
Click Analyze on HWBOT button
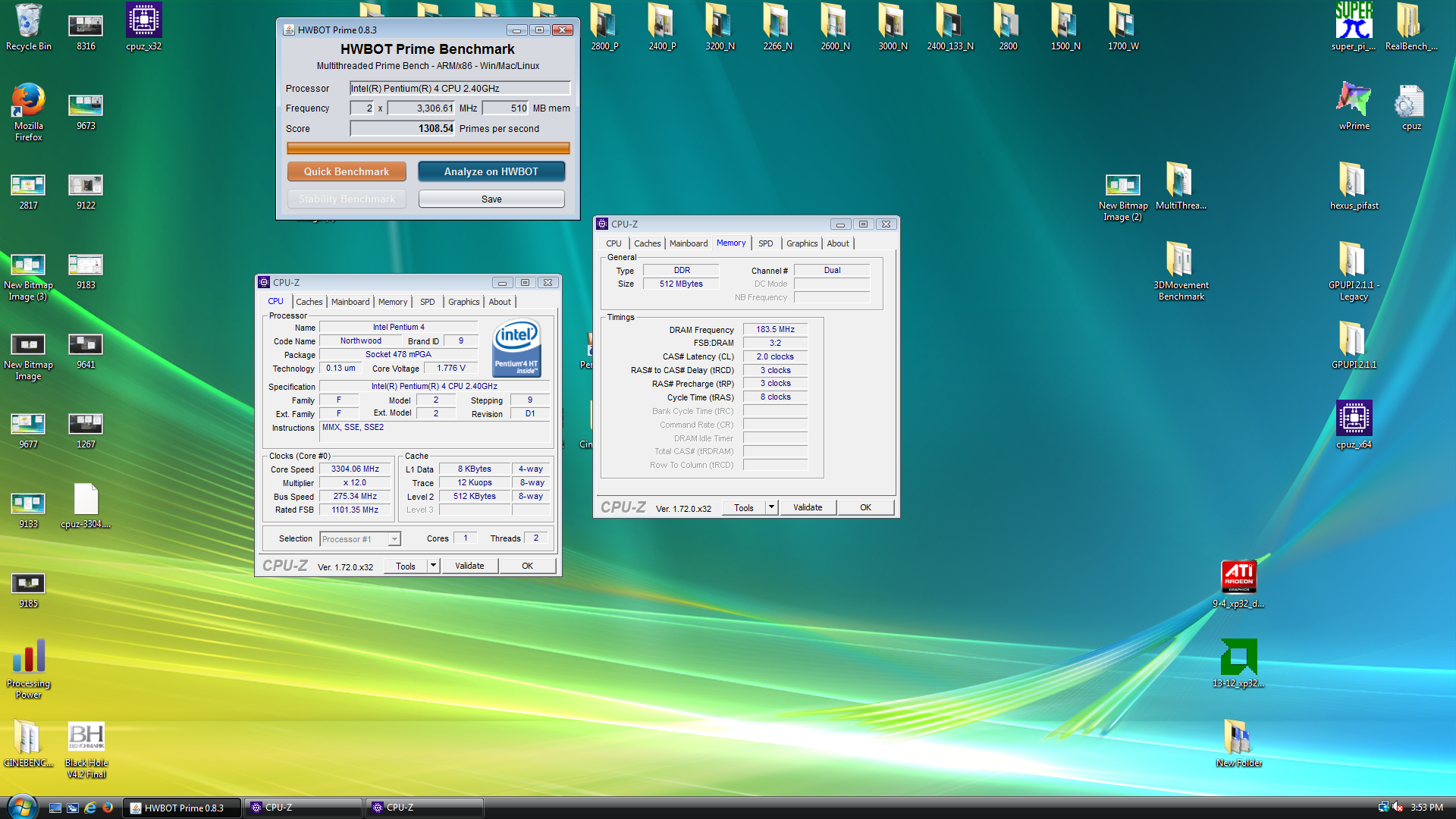(x=491, y=171)
